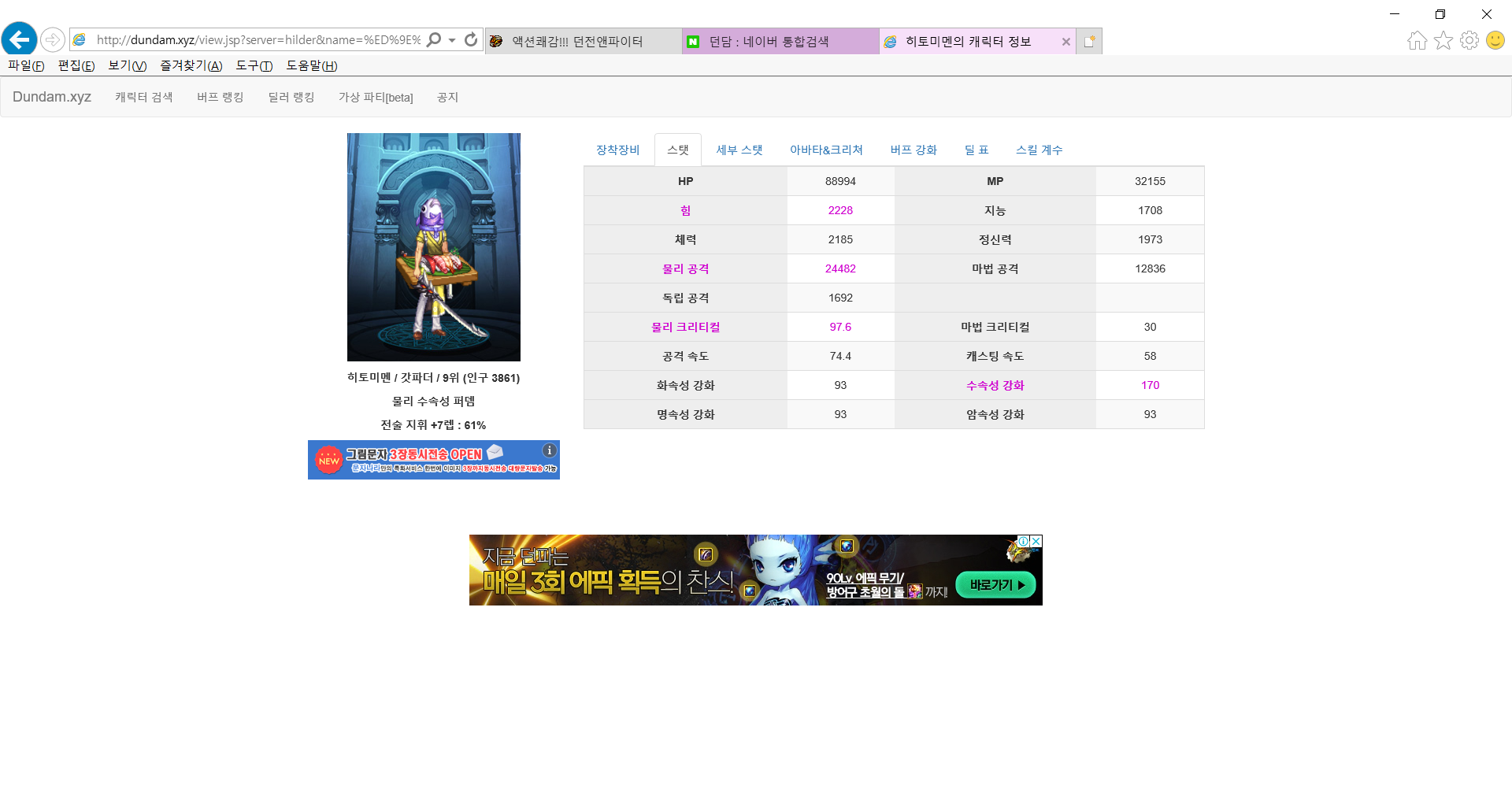Click the MP value 32155
This screenshot has width=1512, height=811.
coord(1150,181)
